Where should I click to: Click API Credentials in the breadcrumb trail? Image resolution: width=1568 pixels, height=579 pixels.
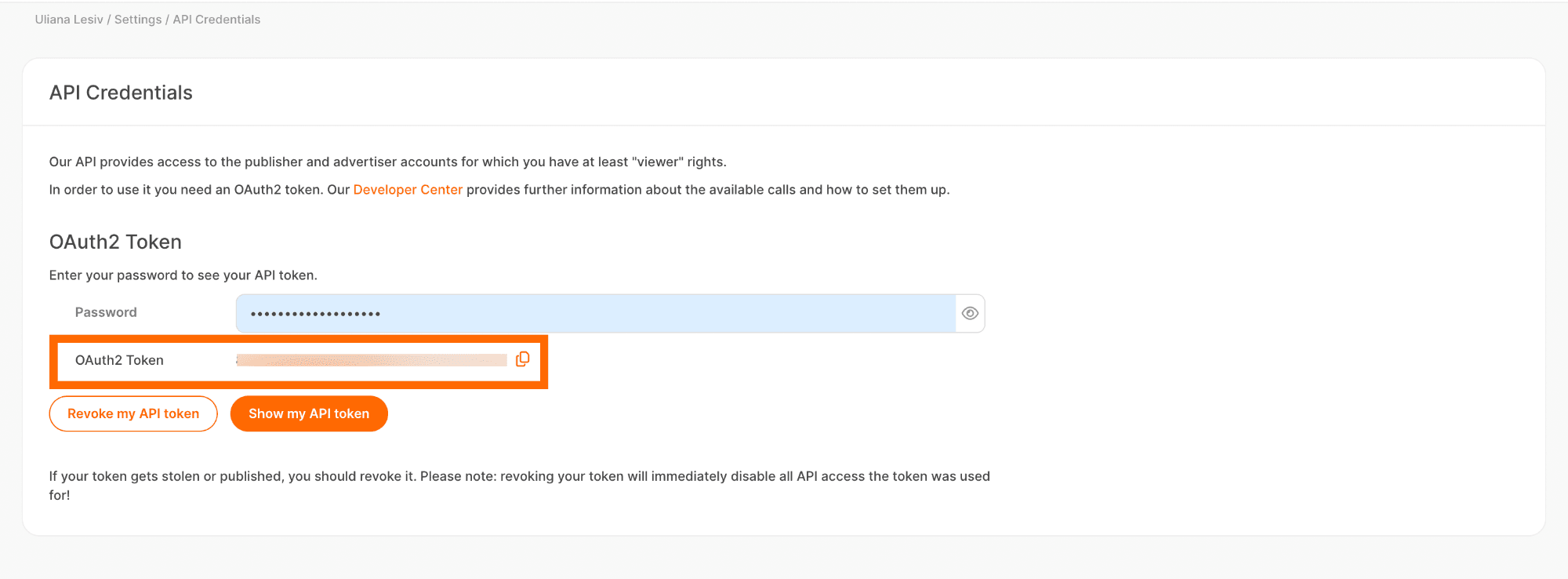click(216, 20)
